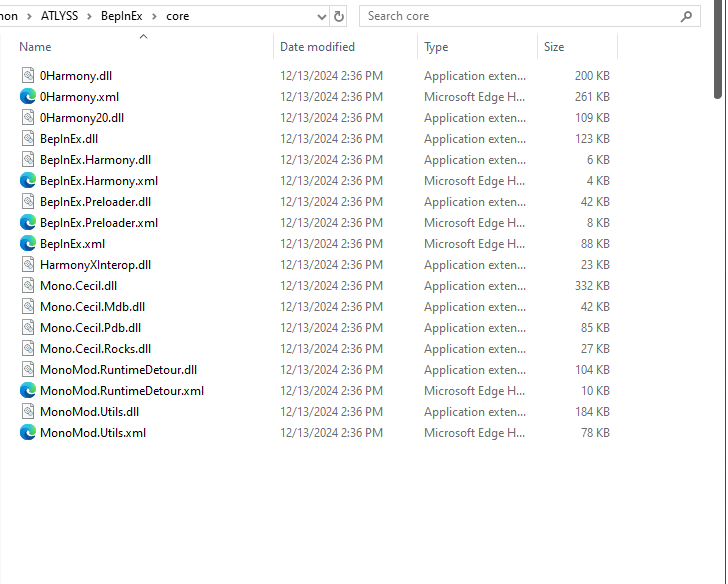Click the 200 KB size value

tap(592, 76)
